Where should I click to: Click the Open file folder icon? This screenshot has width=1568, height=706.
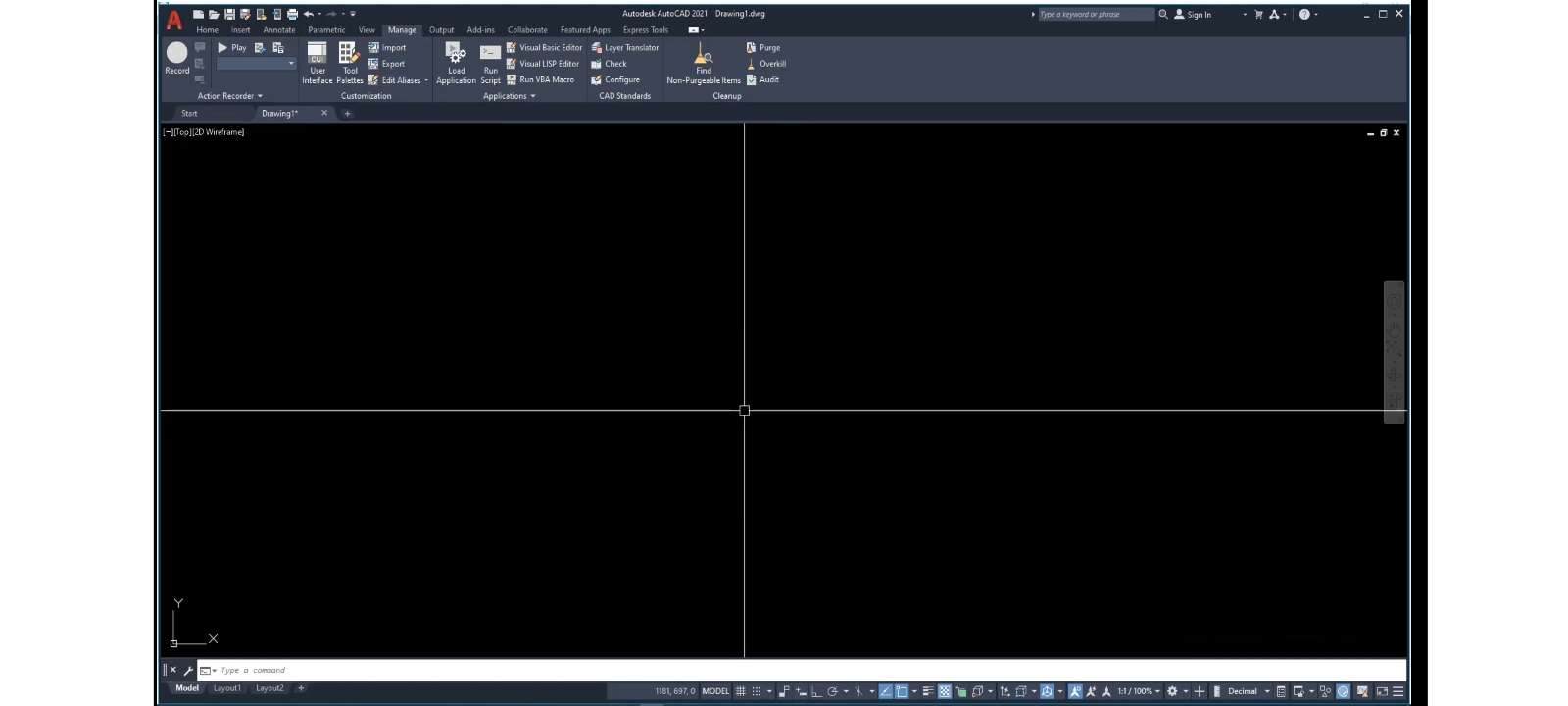[x=214, y=14]
